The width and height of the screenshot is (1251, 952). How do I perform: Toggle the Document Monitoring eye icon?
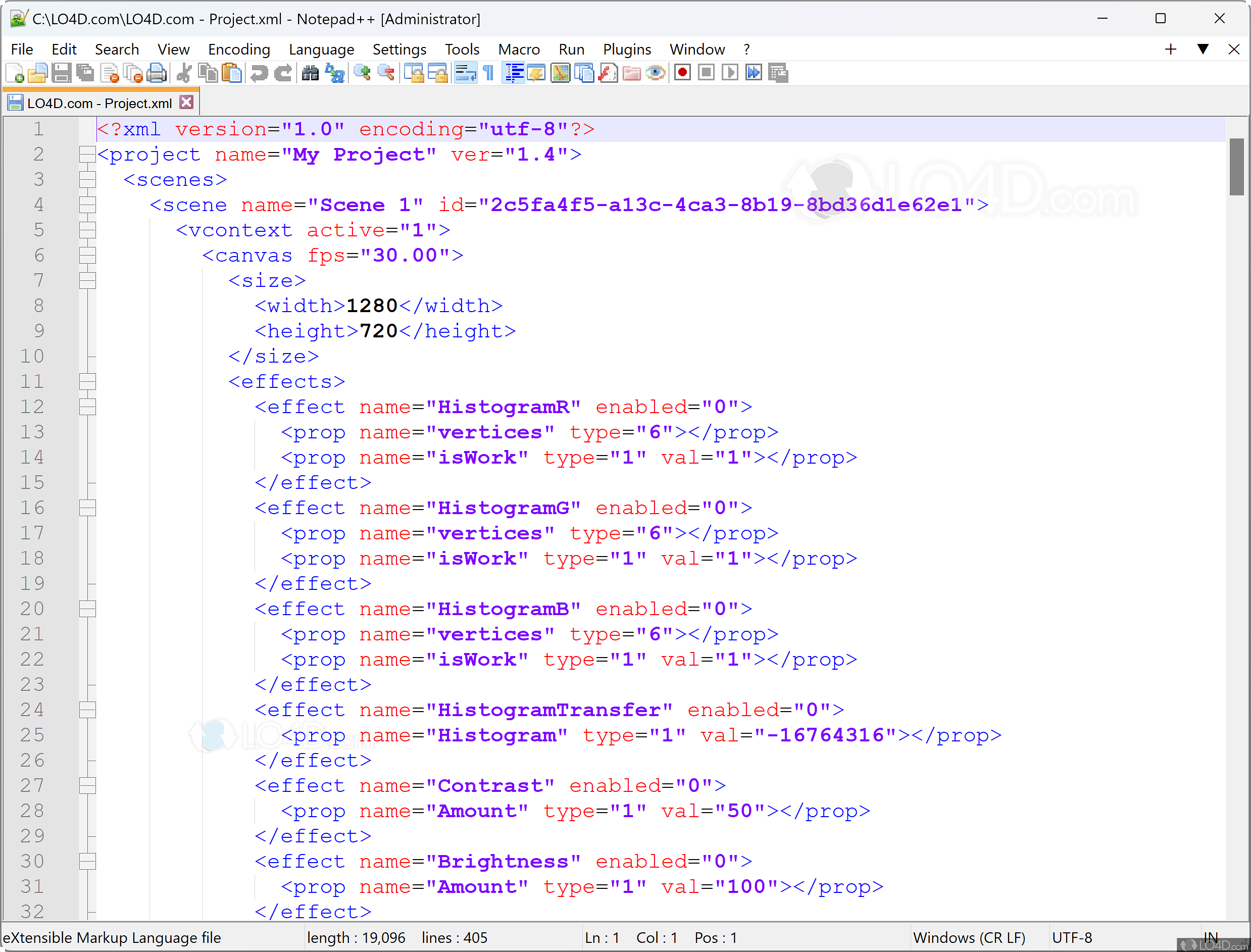click(x=656, y=73)
